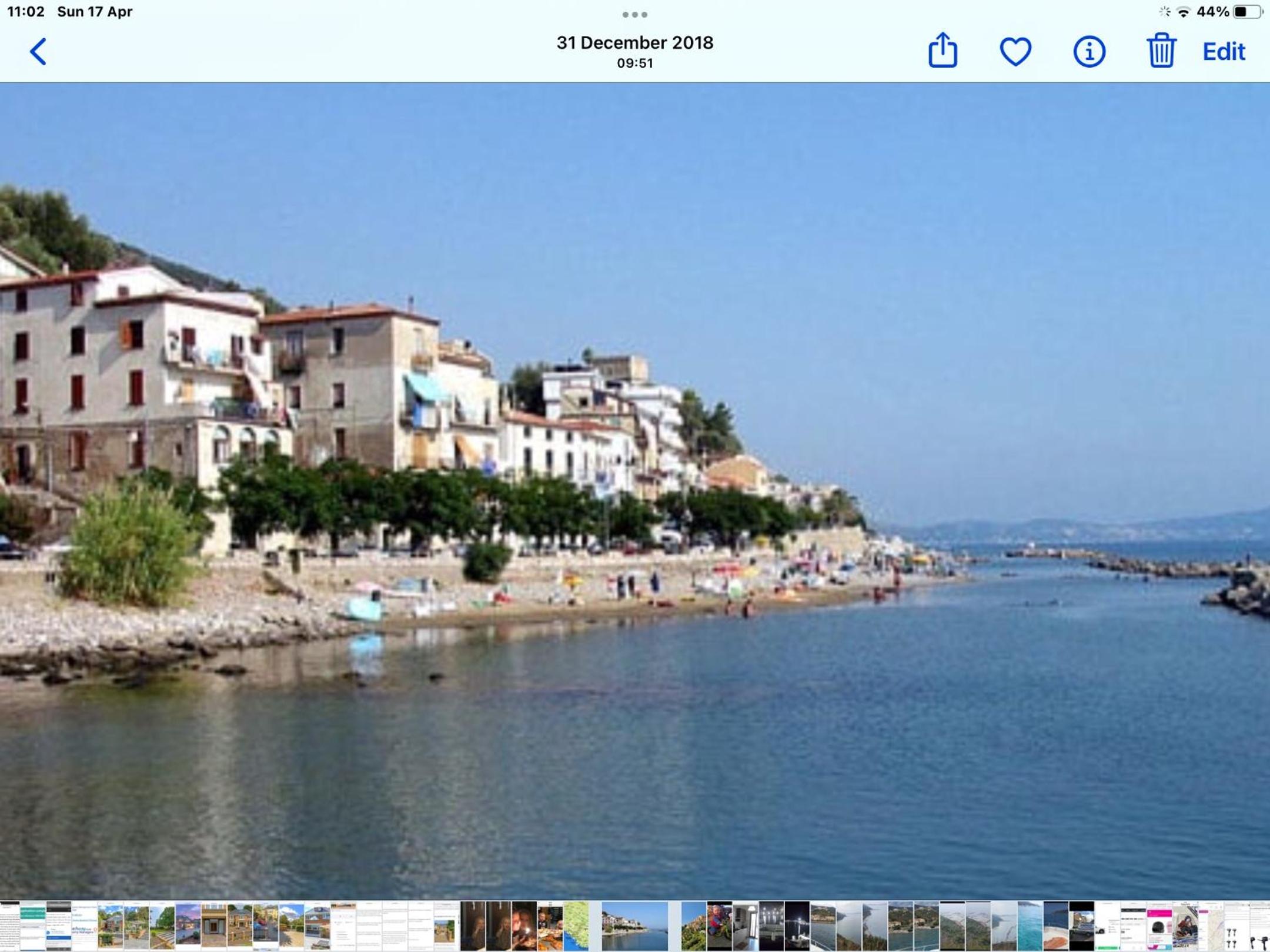This screenshot has width=1270, height=952.
Task: Tap the main seaside village photo
Action: pos(635,491)
